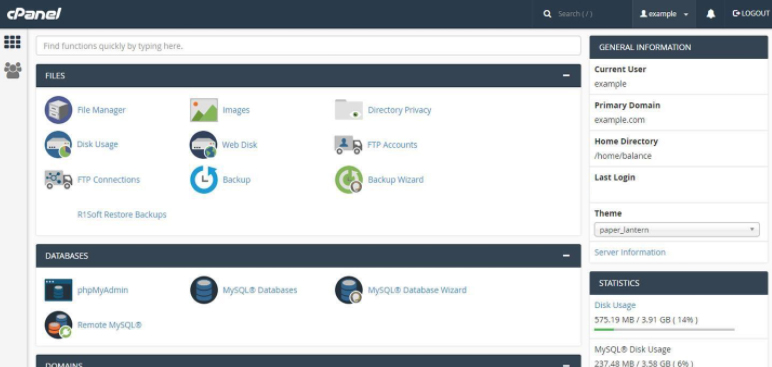This screenshot has width=772, height=367.
Task: Click the Logout button
Action: pos(751,13)
